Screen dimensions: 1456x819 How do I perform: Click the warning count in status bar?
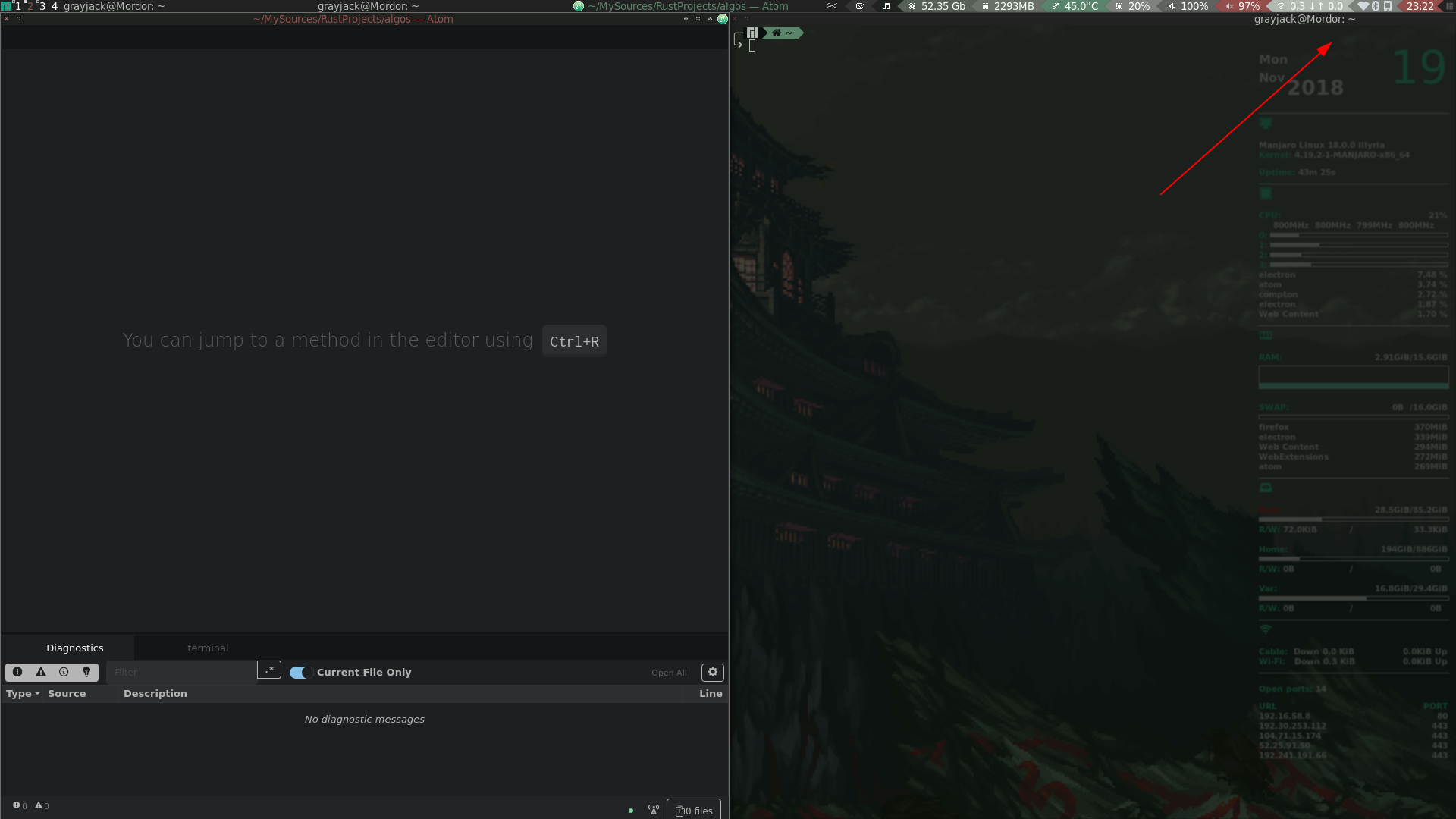pyautogui.click(x=42, y=805)
